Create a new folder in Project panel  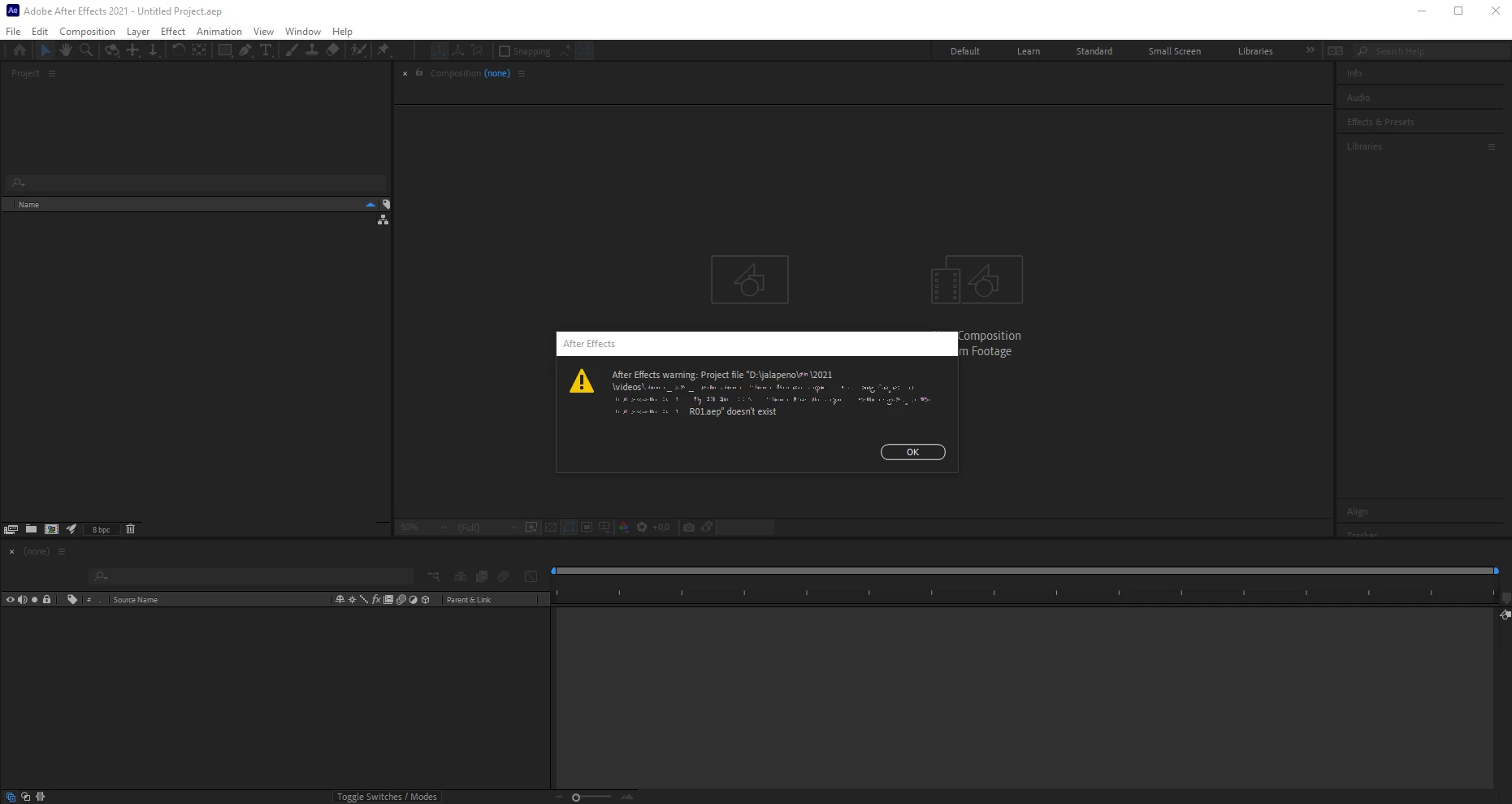[x=31, y=529]
